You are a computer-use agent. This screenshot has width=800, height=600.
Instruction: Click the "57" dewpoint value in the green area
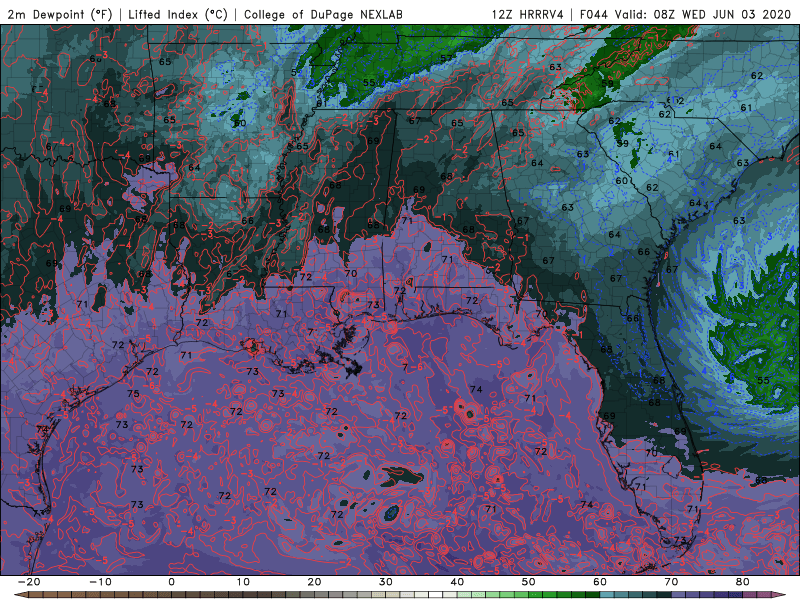[x=446, y=58]
